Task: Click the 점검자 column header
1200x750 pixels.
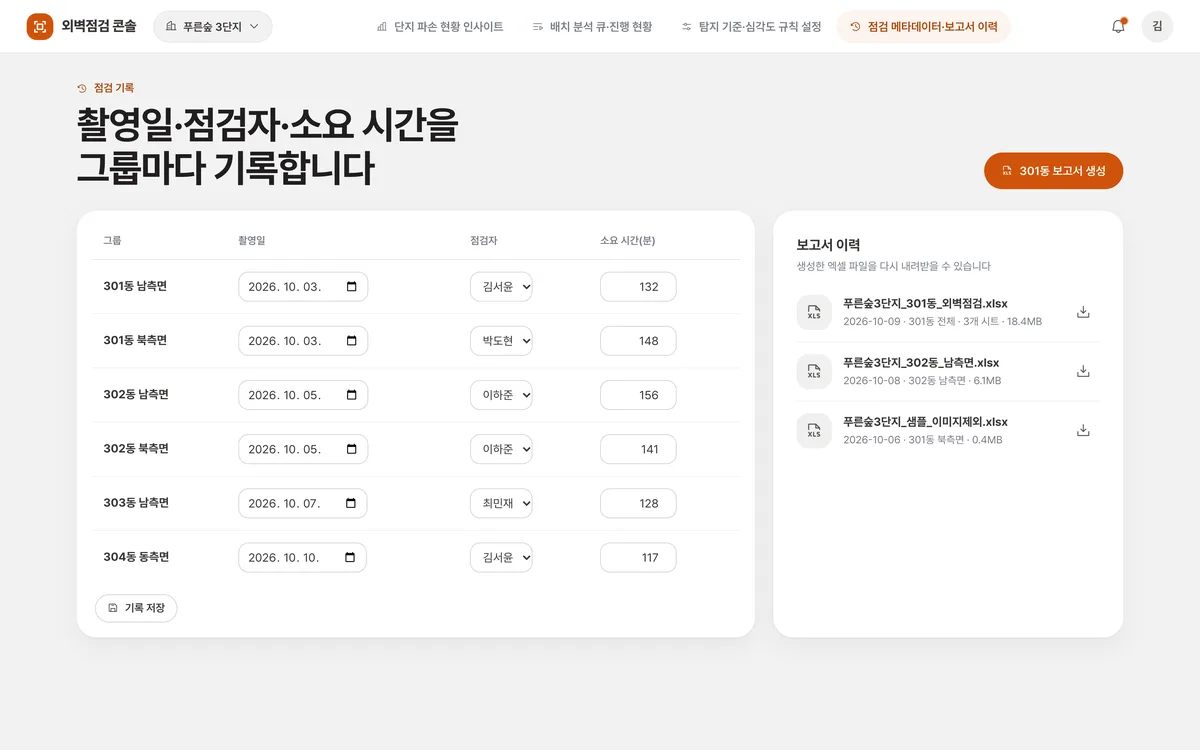Action: [x=484, y=241]
